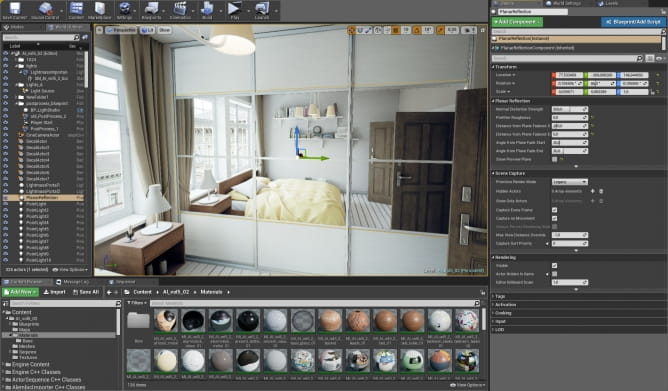Click the Play toolbar icon
The height and width of the screenshot is (391, 668).
click(x=234, y=9)
